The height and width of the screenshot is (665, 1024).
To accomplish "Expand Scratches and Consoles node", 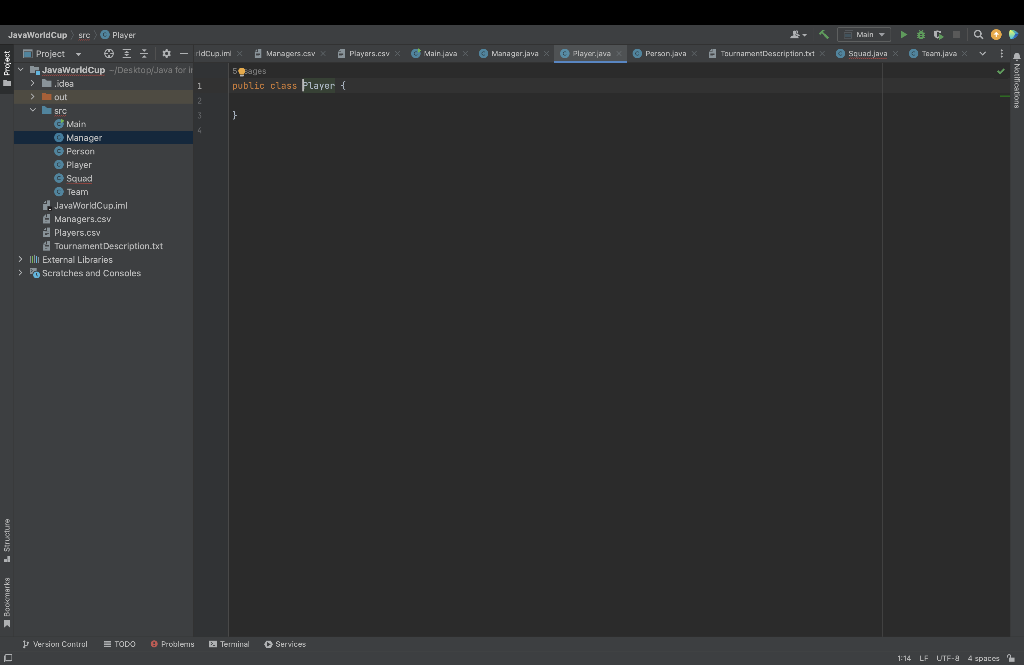I will [19, 272].
